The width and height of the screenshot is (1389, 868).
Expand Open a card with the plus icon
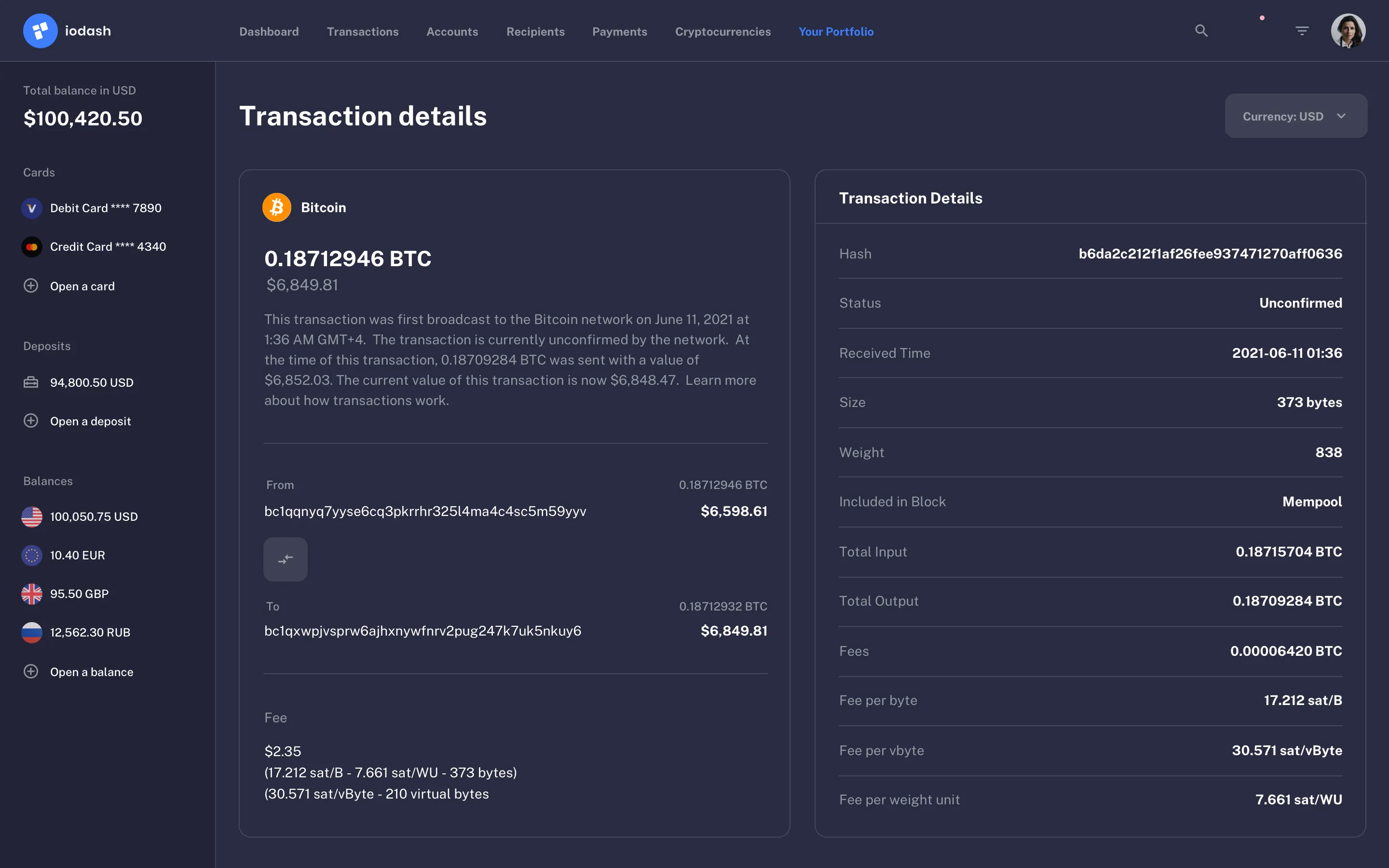30,285
